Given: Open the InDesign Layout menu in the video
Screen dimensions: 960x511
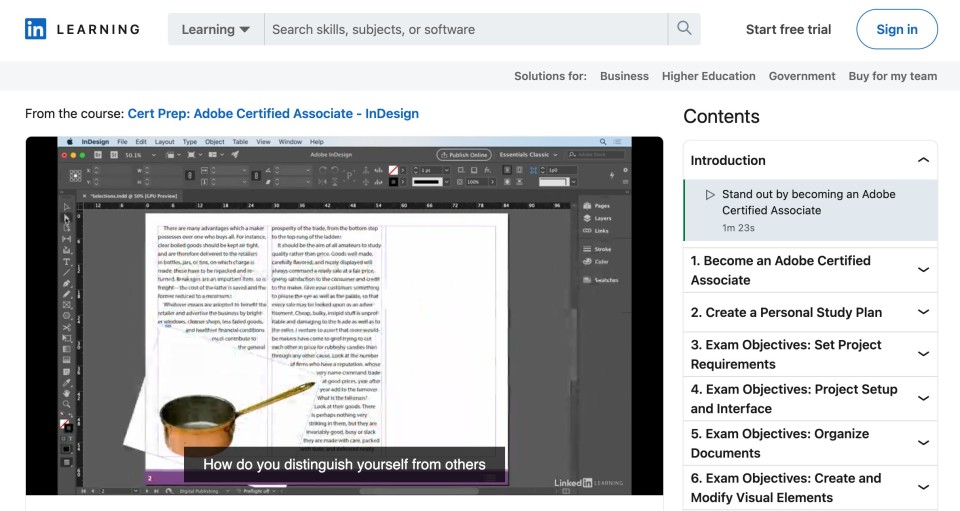Looking at the screenshot, I should [x=164, y=141].
